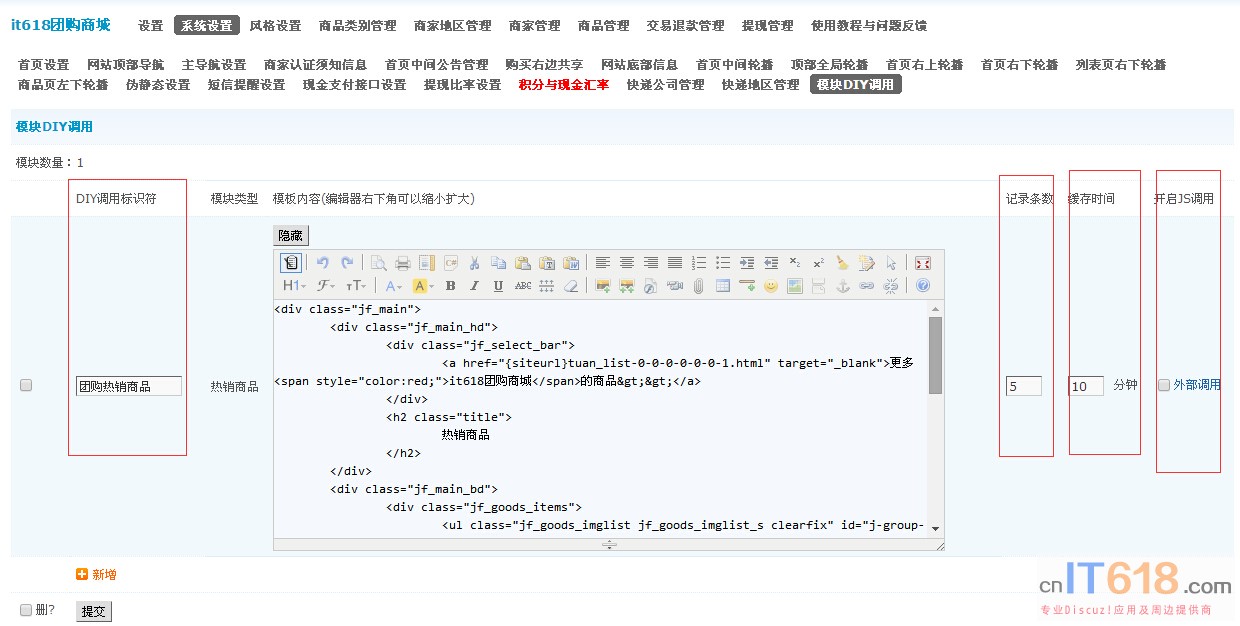Viewport: 1240px width, 626px height.
Task: Apply bold formatting in editor
Action: [x=450, y=286]
